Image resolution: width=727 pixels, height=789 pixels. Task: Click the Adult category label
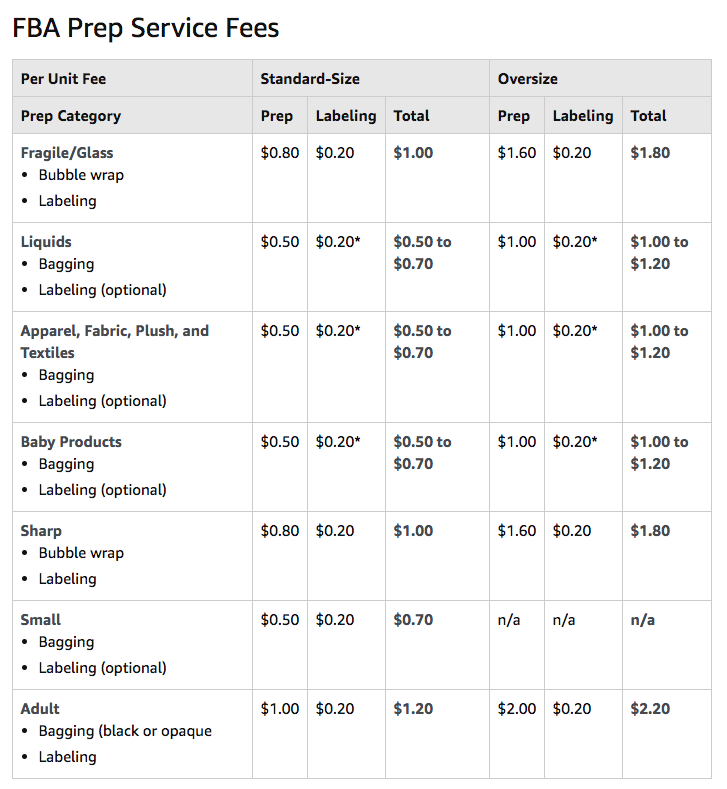(40, 709)
